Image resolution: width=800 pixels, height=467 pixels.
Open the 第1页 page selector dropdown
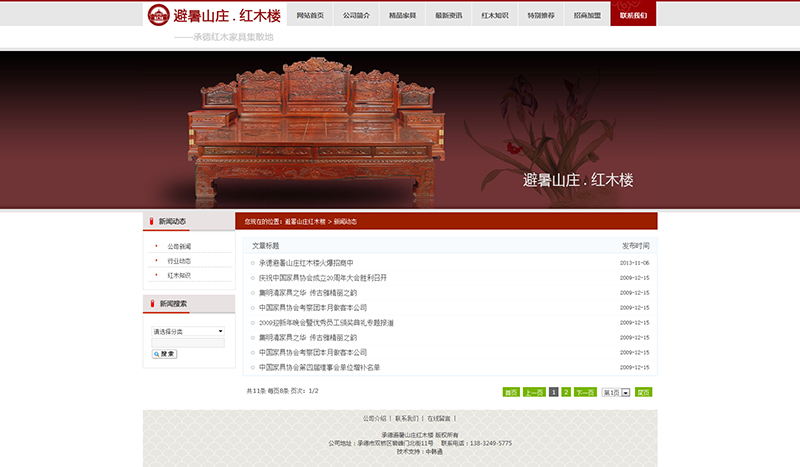(616, 392)
